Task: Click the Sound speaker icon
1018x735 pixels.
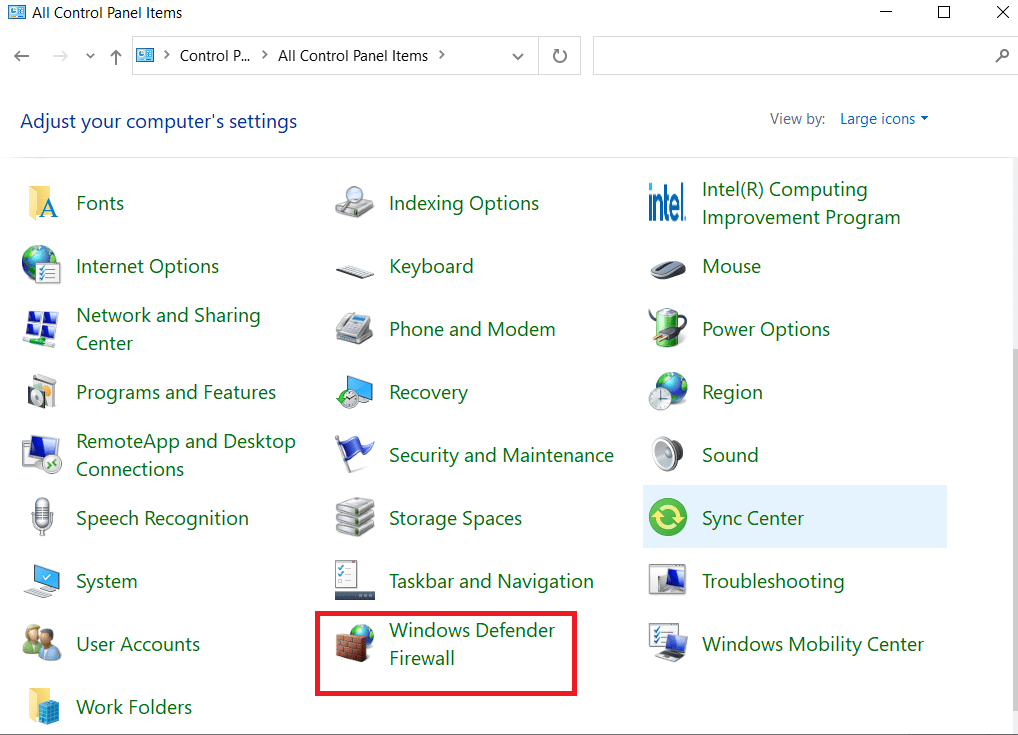Action: (x=667, y=454)
